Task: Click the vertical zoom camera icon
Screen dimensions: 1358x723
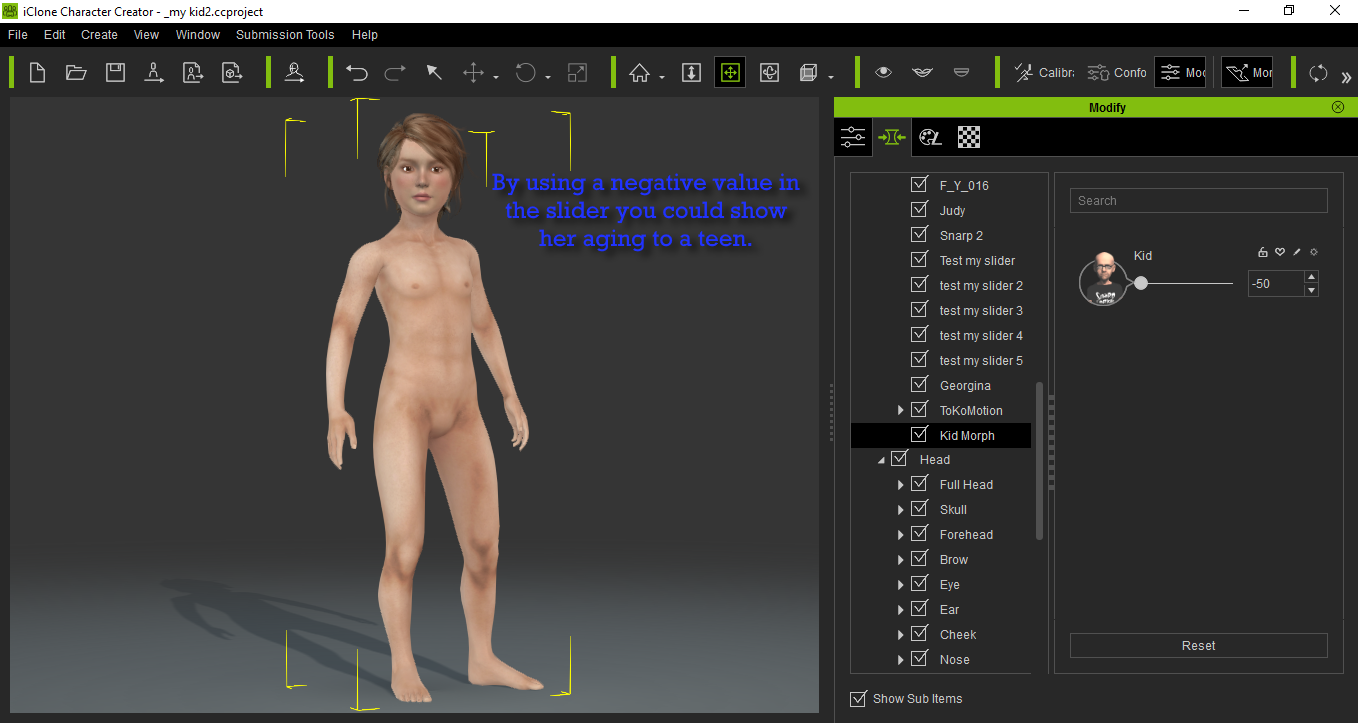Action: (691, 72)
